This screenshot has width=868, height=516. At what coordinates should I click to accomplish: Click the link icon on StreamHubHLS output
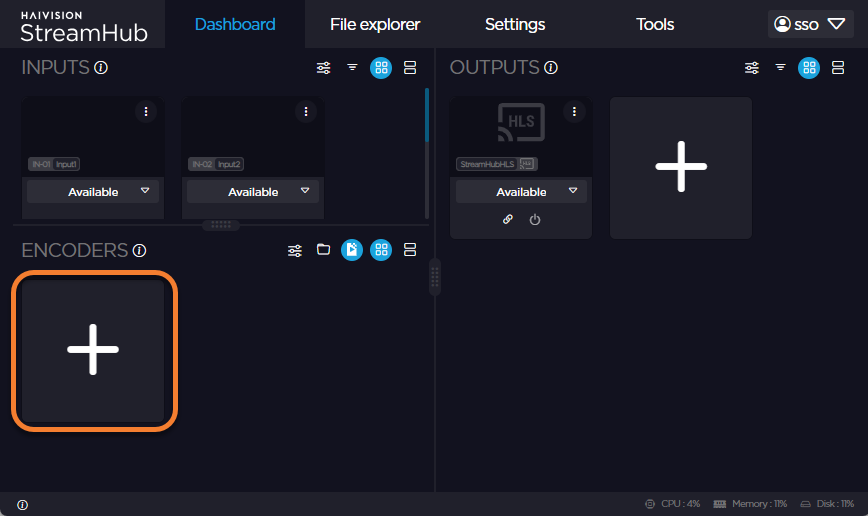coord(507,220)
